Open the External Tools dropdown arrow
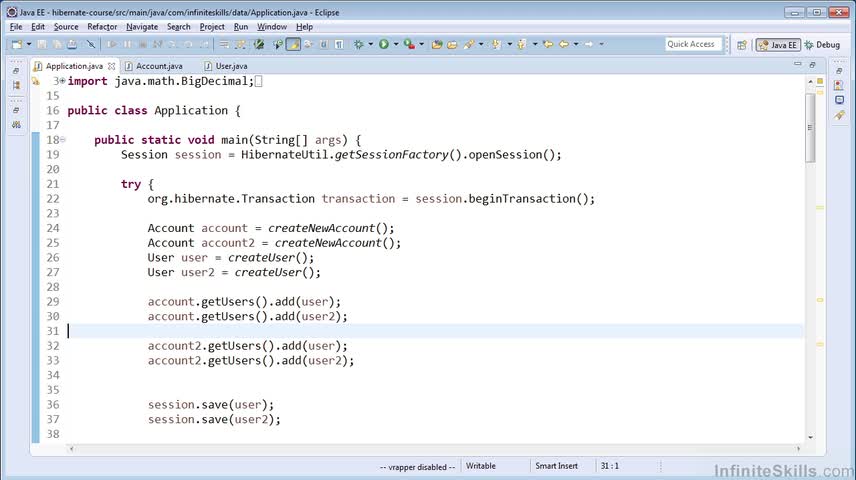Image resolution: width=856 pixels, height=480 pixels. point(421,44)
